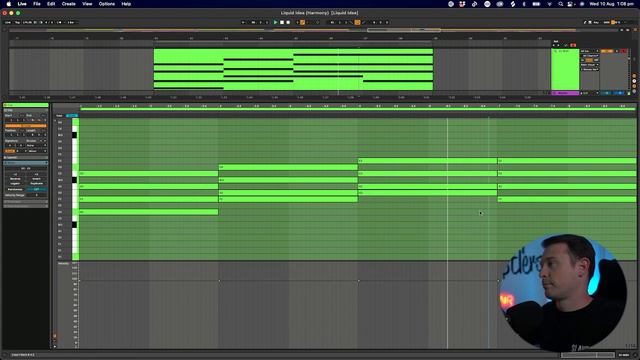Open the File menu
640x360 pixels.
pyautogui.click(x=37, y=4)
